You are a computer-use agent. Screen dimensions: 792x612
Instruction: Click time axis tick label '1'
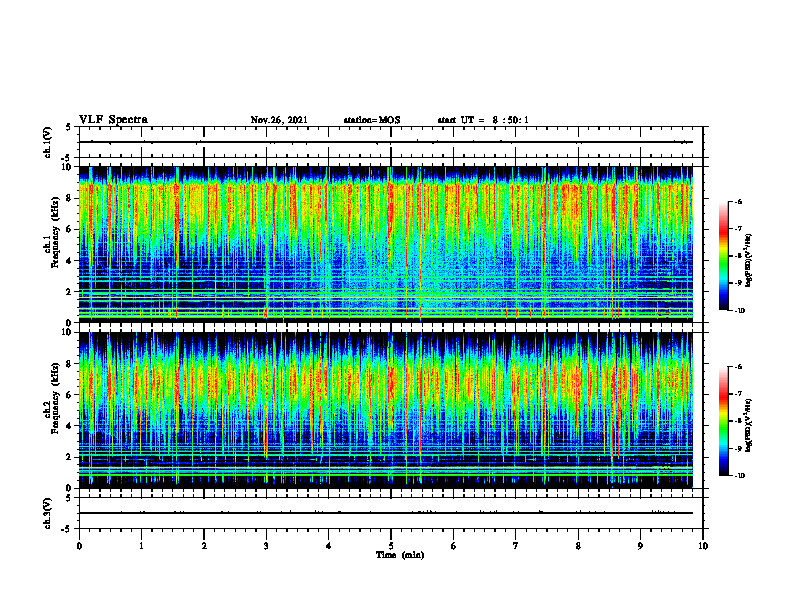pyautogui.click(x=141, y=546)
